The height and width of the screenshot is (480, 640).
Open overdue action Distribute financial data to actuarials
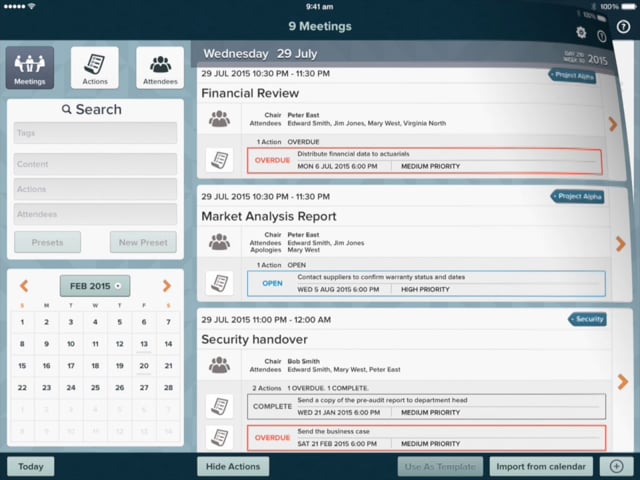424,160
